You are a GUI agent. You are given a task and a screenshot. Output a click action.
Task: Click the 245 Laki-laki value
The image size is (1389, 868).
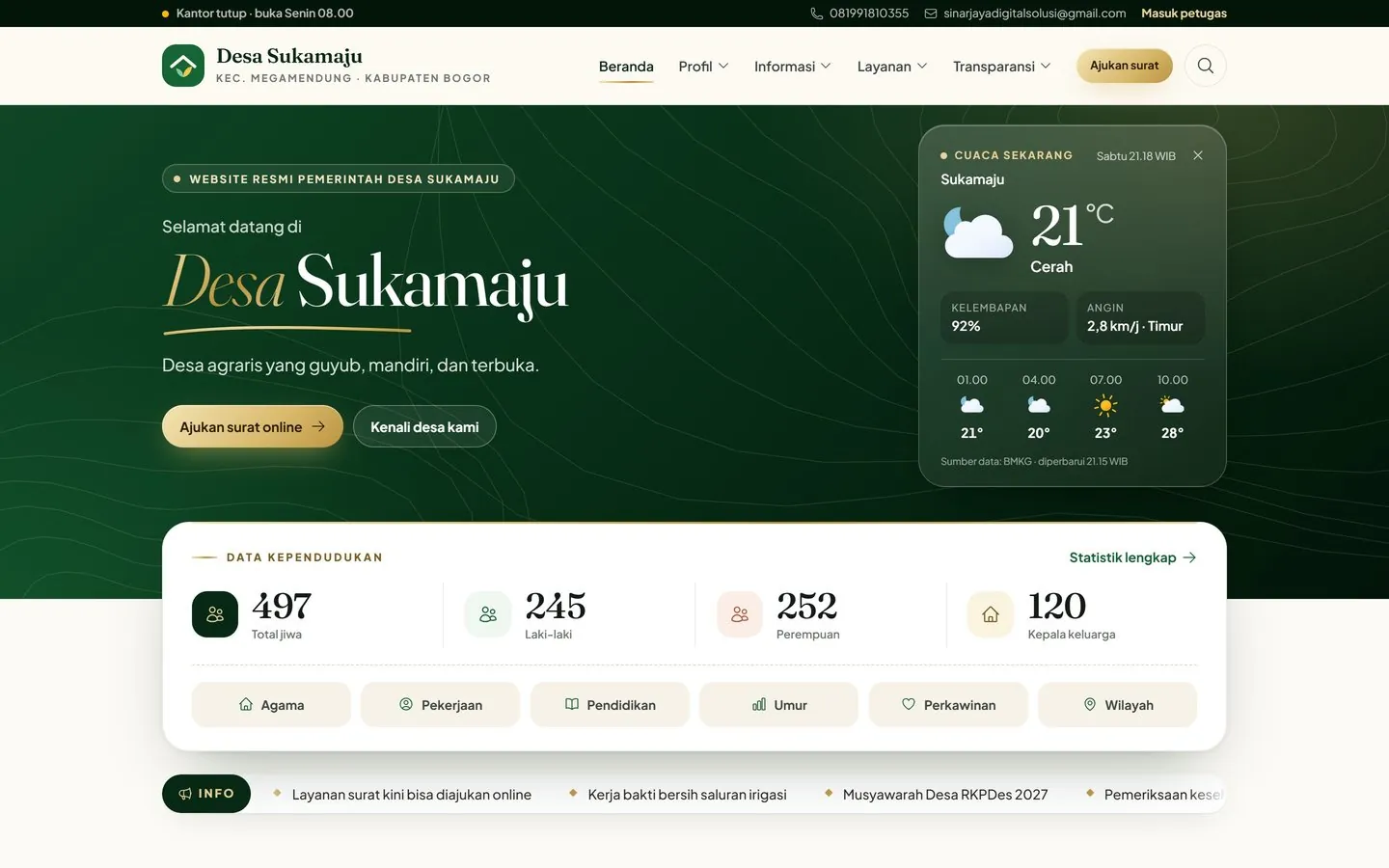[556, 607]
